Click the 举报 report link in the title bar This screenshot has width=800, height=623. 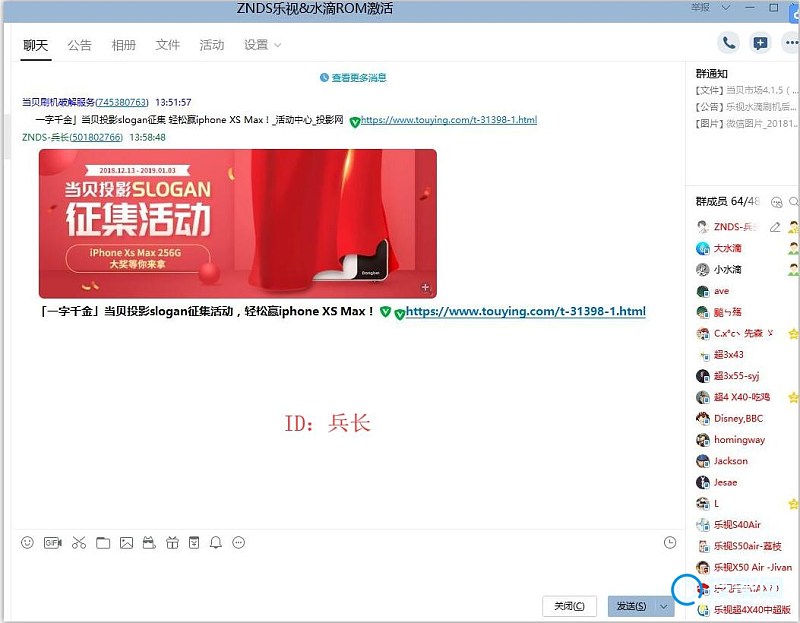click(701, 8)
